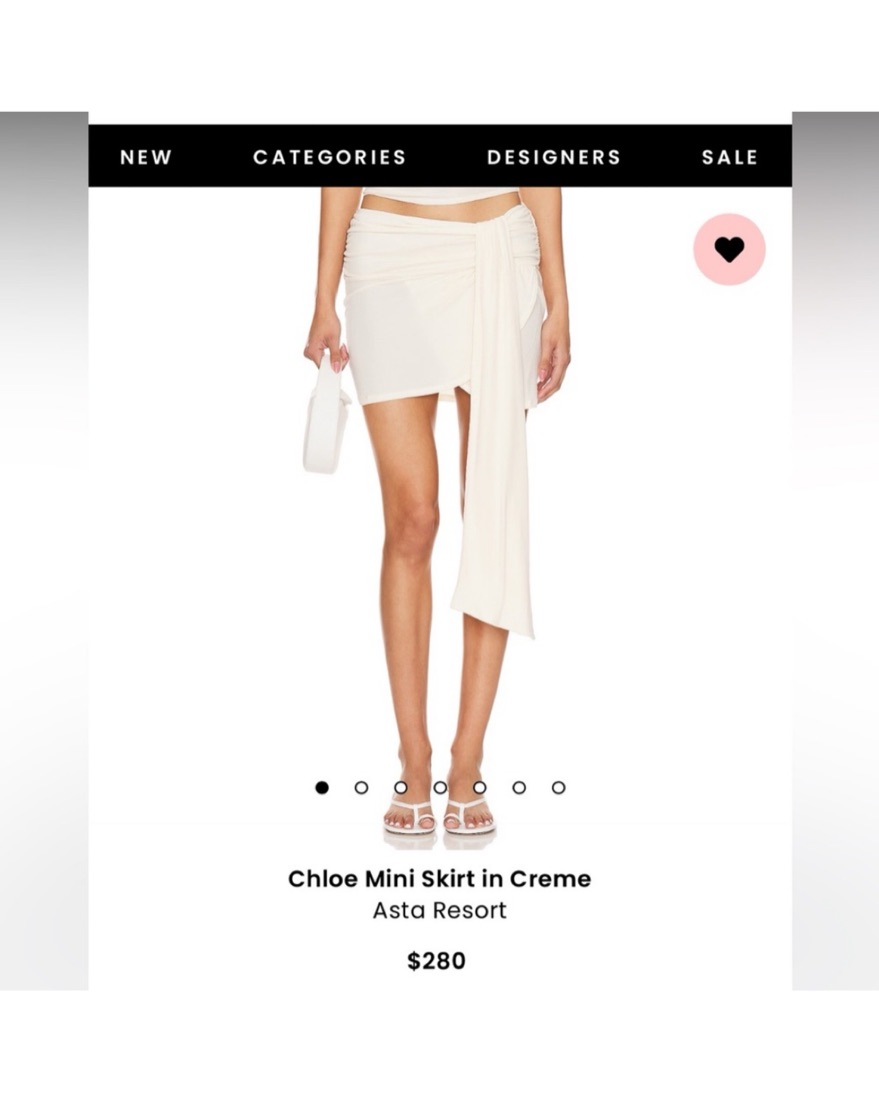The height and width of the screenshot is (1100, 879).
Task: Click the hanging drape of the skirt
Action: [495, 435]
